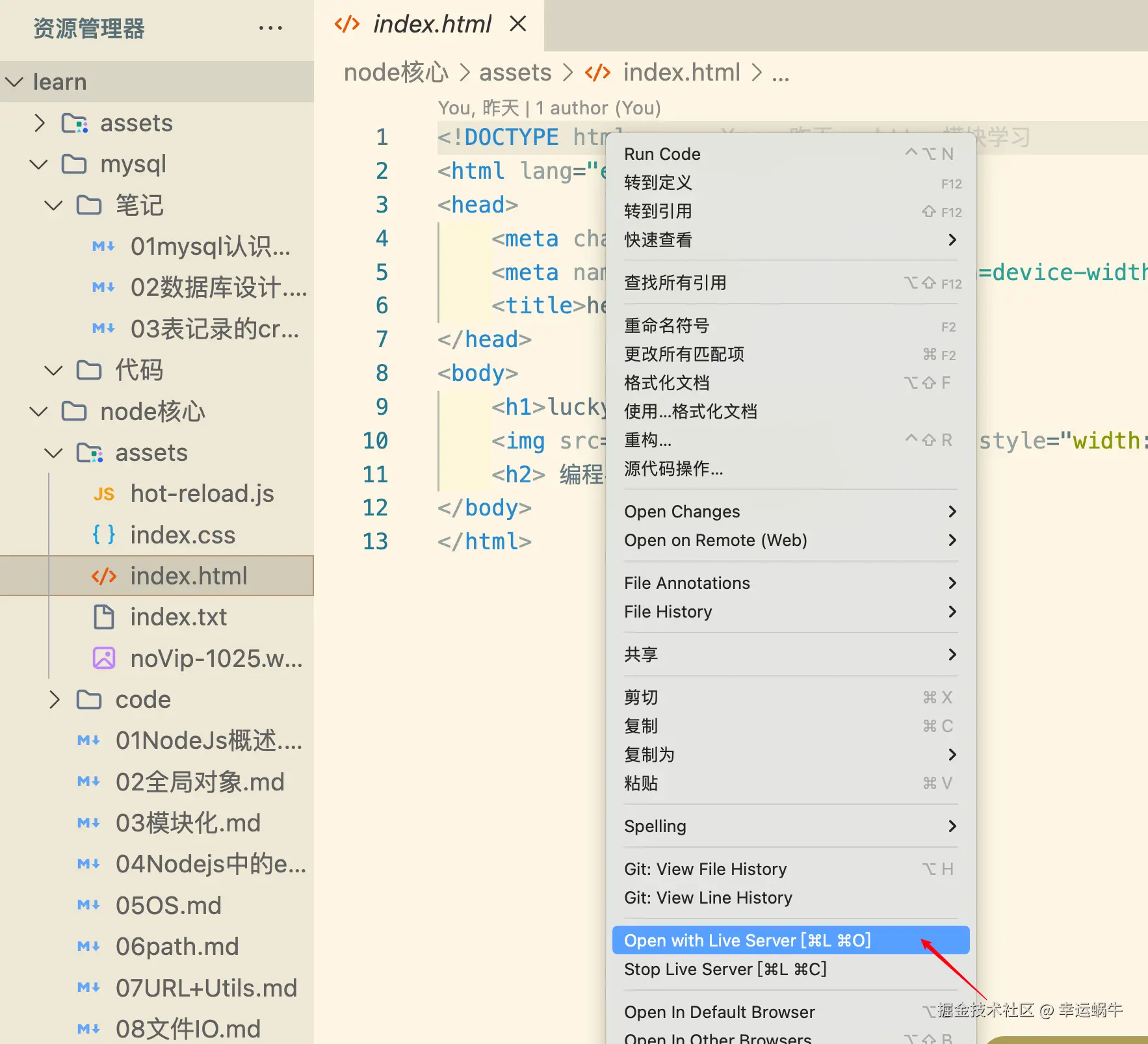
Task: Click line number 13 in the gutter
Action: [375, 542]
